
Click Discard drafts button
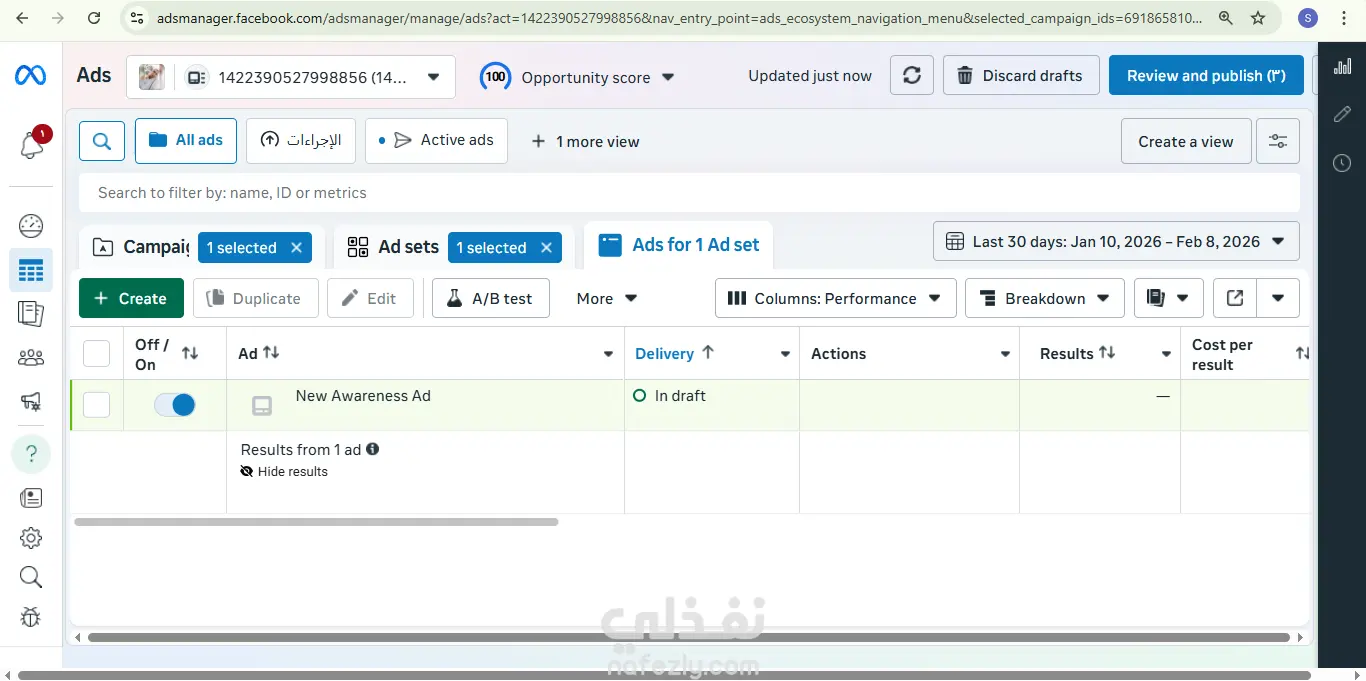(x=1021, y=75)
